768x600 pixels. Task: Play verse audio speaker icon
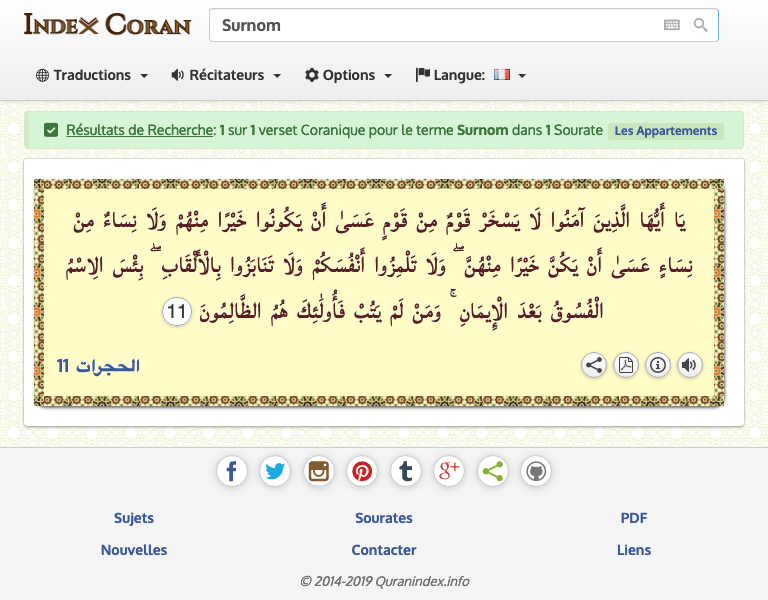[689, 365]
